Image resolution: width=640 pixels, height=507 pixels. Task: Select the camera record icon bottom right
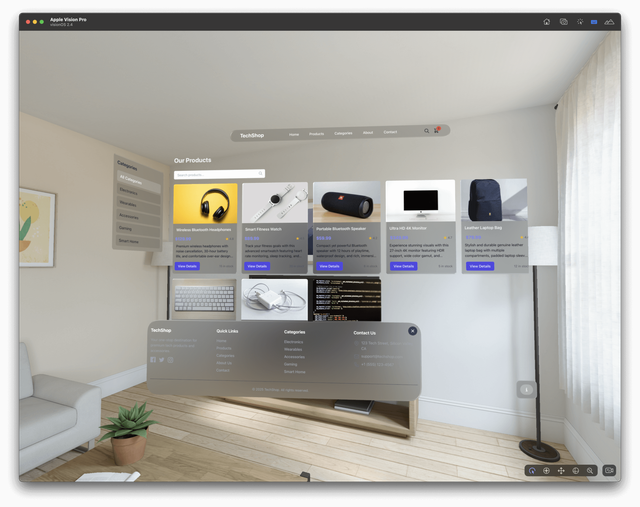609,470
